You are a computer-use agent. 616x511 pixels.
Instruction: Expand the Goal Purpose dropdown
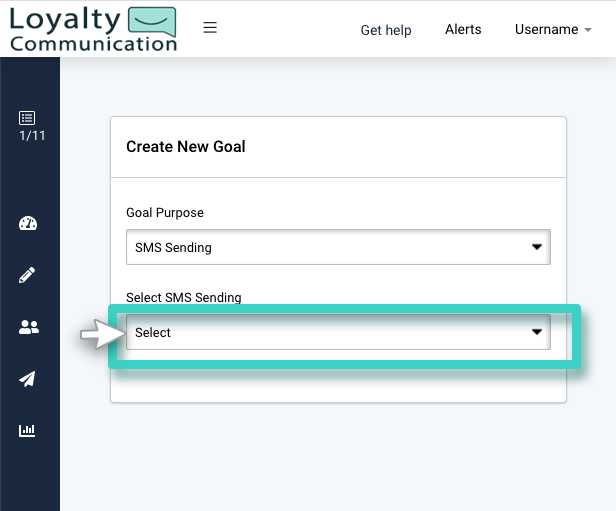coord(337,247)
